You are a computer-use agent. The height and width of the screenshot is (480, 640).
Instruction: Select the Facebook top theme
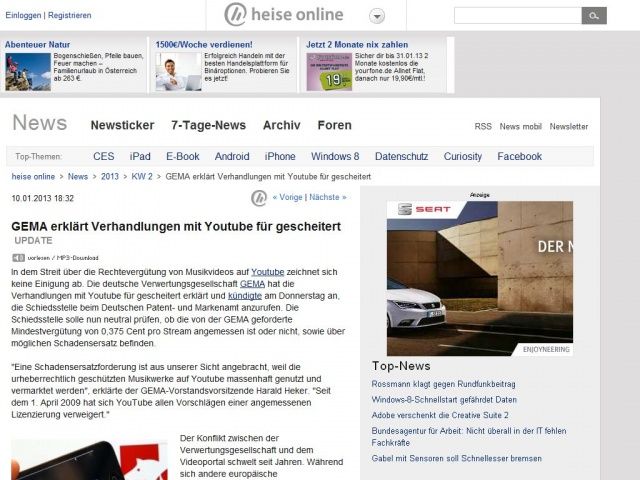click(x=520, y=156)
